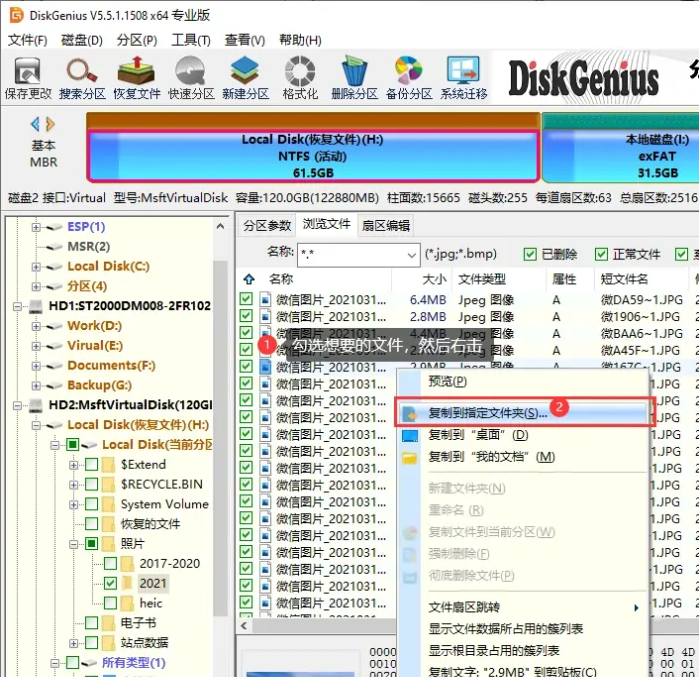Toggle the 已删除 (deleted) filter checkbox
This screenshot has width=699, height=677.
(530, 254)
